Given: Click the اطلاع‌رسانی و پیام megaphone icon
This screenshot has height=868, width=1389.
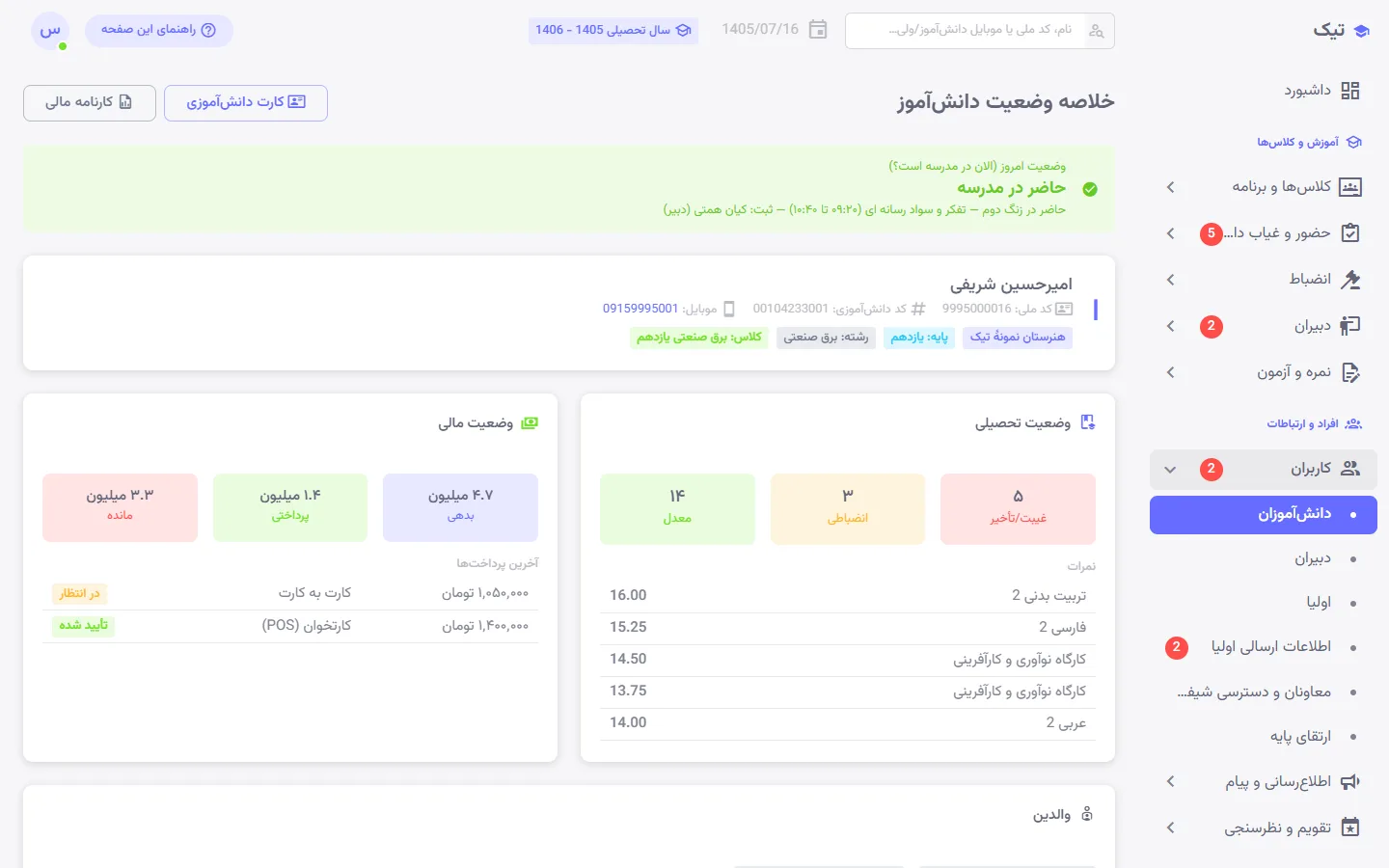Looking at the screenshot, I should click(1350, 782).
